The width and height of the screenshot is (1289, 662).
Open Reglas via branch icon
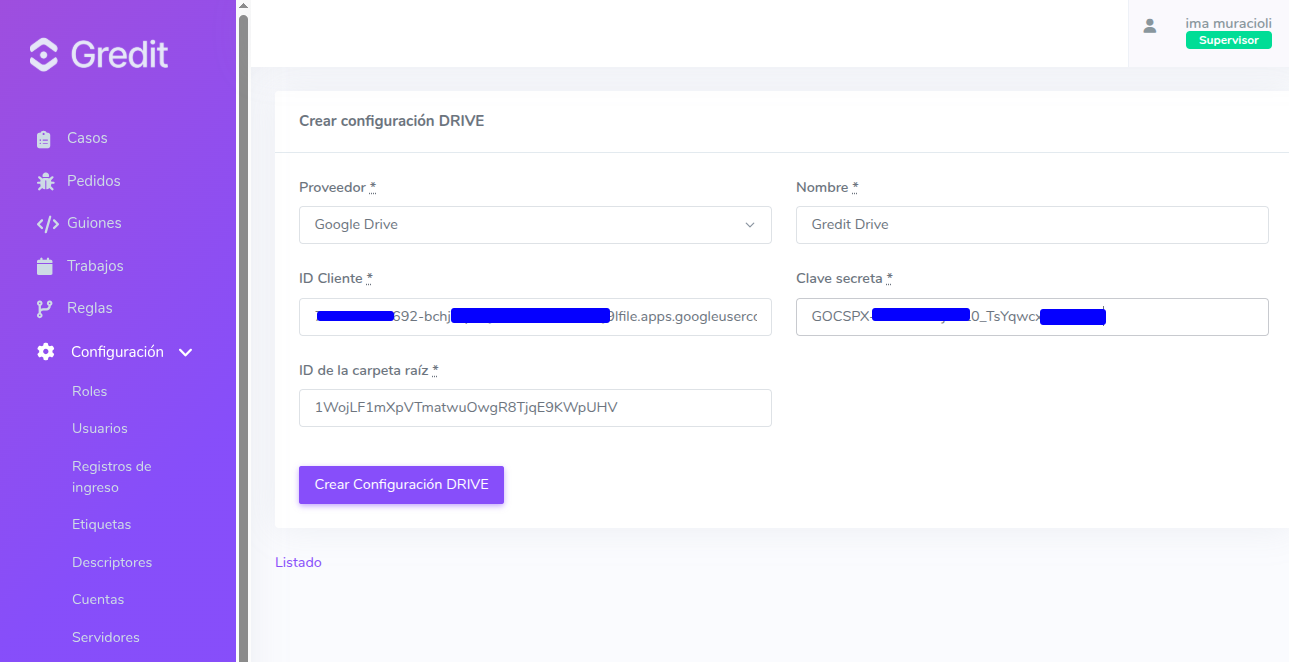coord(44,309)
